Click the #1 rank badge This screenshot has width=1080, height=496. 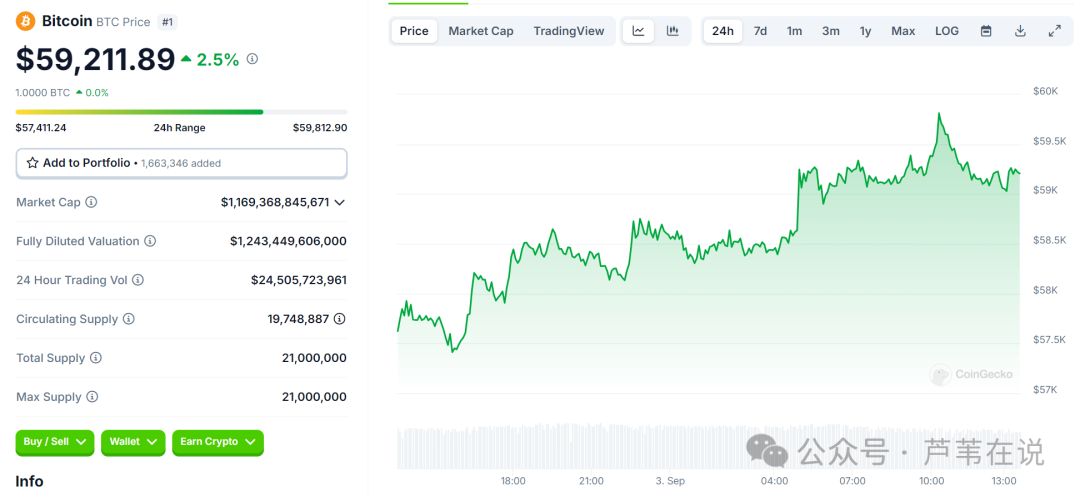click(167, 22)
